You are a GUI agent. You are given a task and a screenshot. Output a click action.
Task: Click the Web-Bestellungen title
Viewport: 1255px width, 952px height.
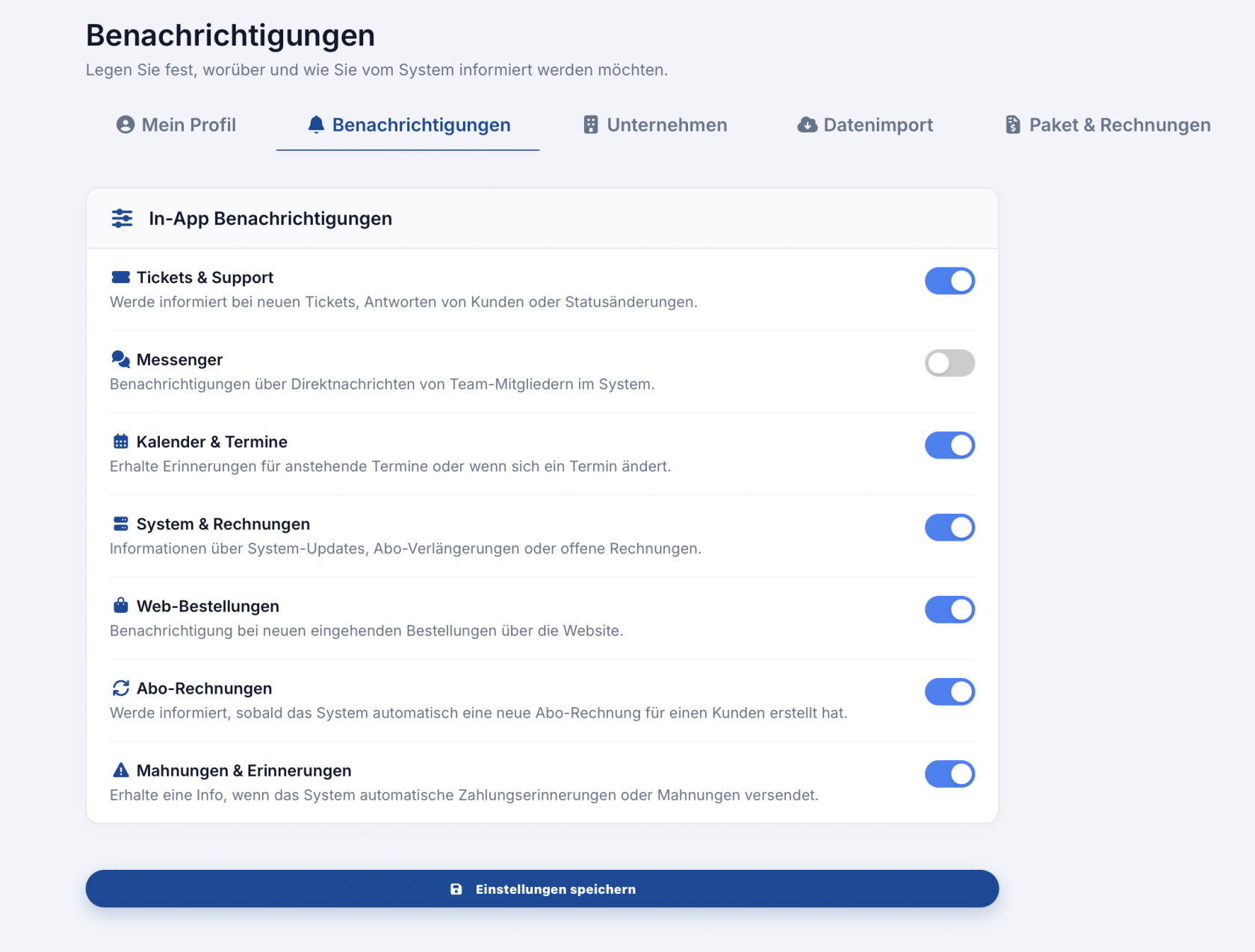point(208,606)
